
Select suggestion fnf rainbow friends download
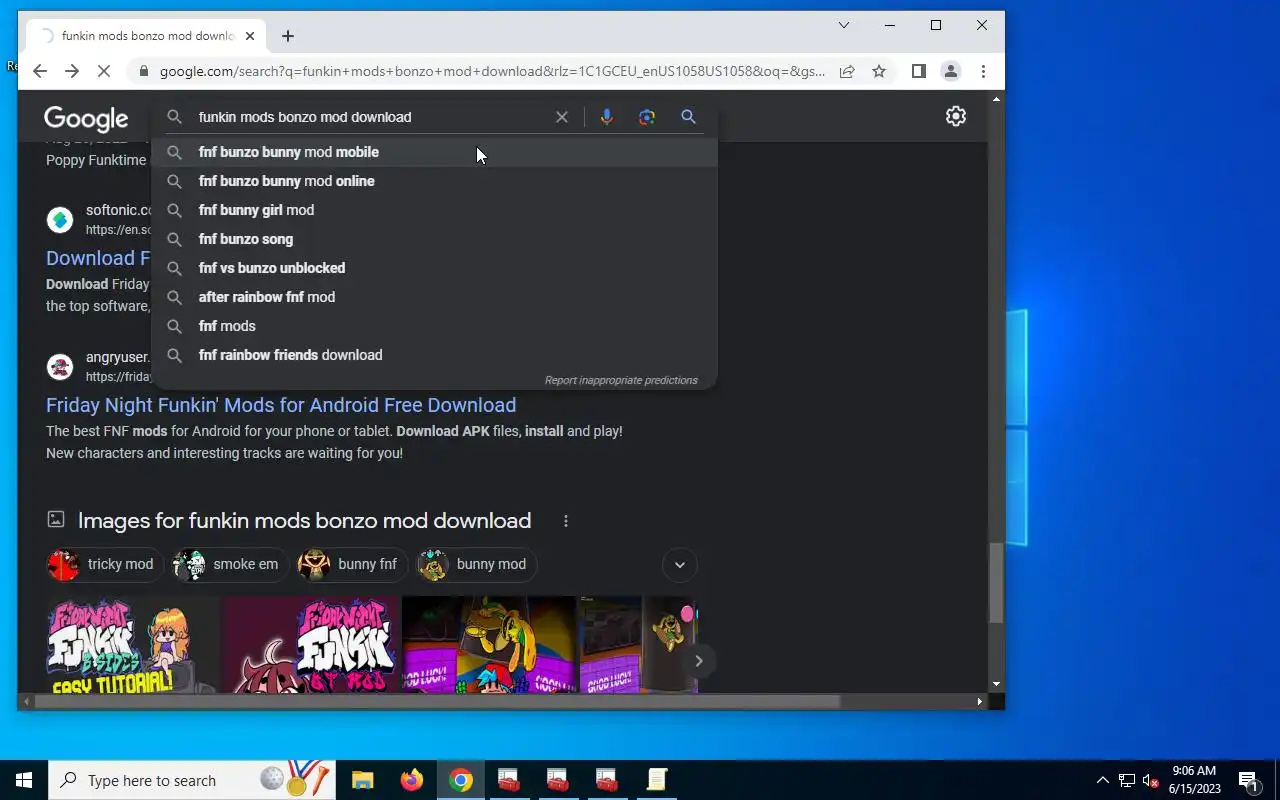pyautogui.click(x=434, y=355)
